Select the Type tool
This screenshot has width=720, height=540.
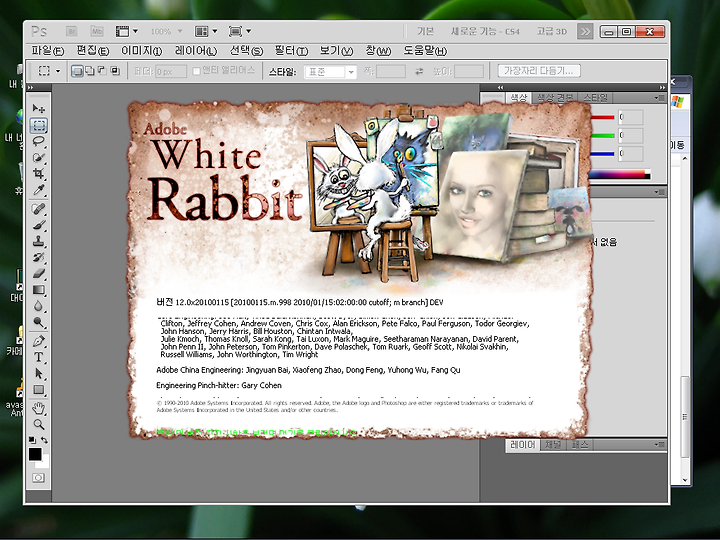(x=39, y=357)
